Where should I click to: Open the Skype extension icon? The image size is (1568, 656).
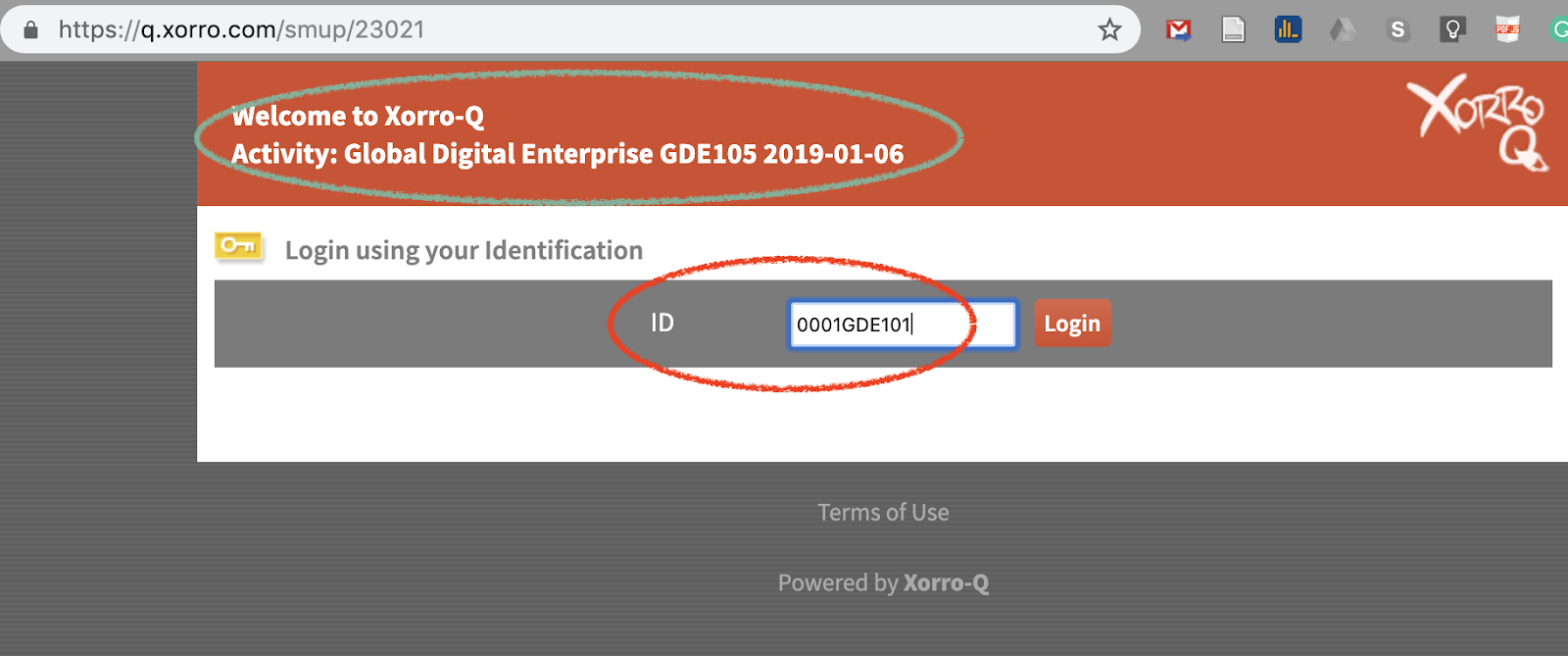1397,29
